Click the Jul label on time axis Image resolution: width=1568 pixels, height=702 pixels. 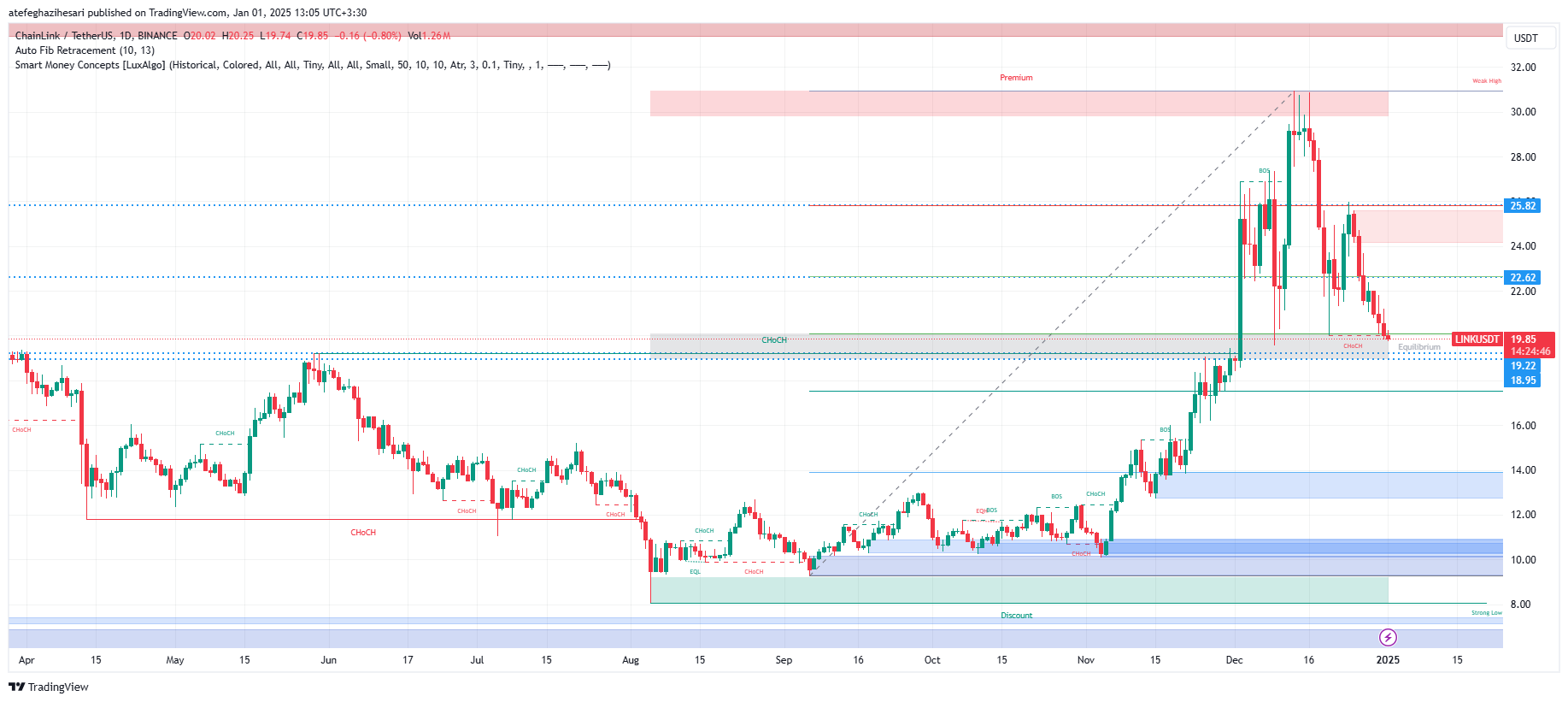point(477,660)
